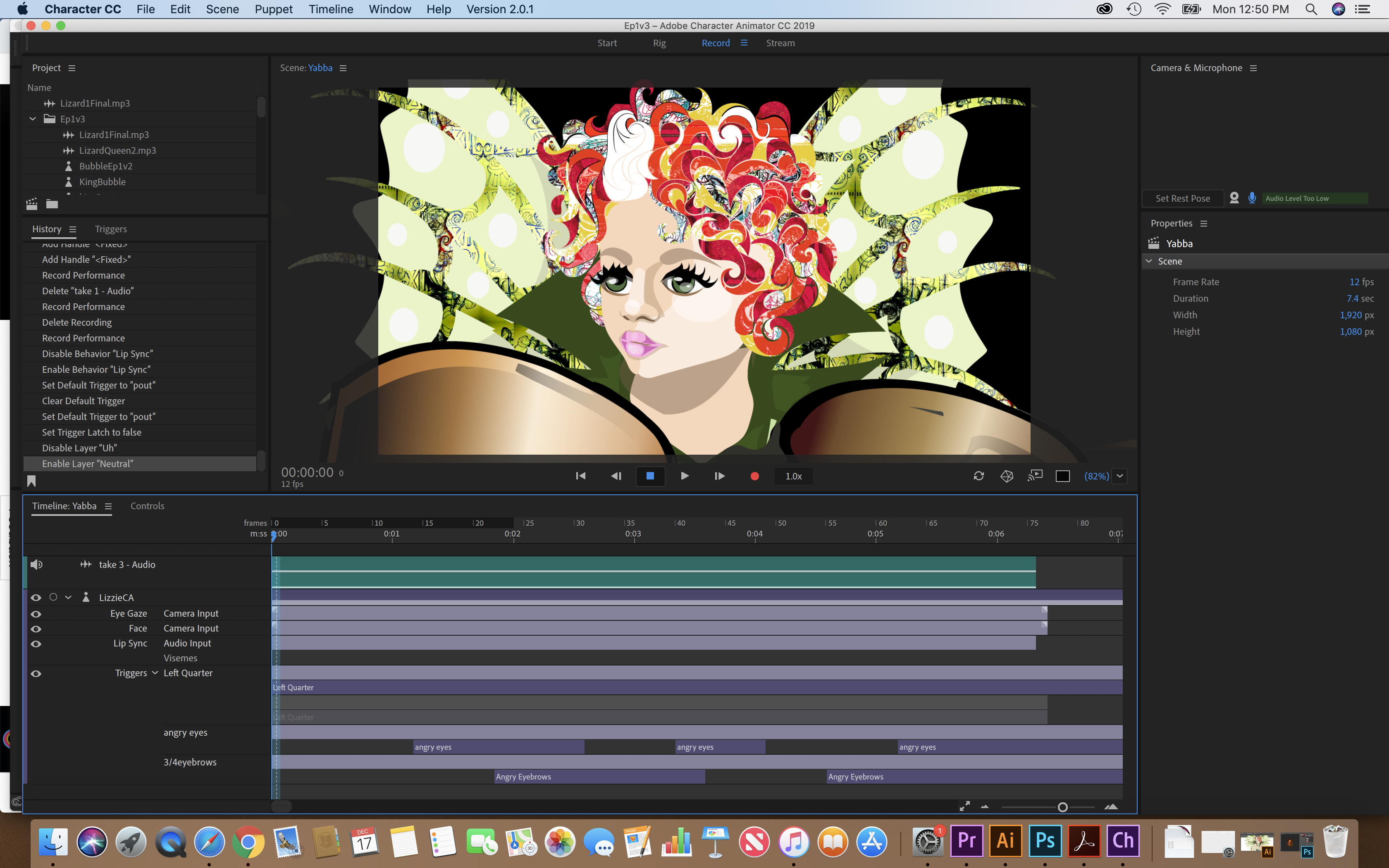Click the Mercury Transmit output icon
The image size is (1389, 868).
1035,476
